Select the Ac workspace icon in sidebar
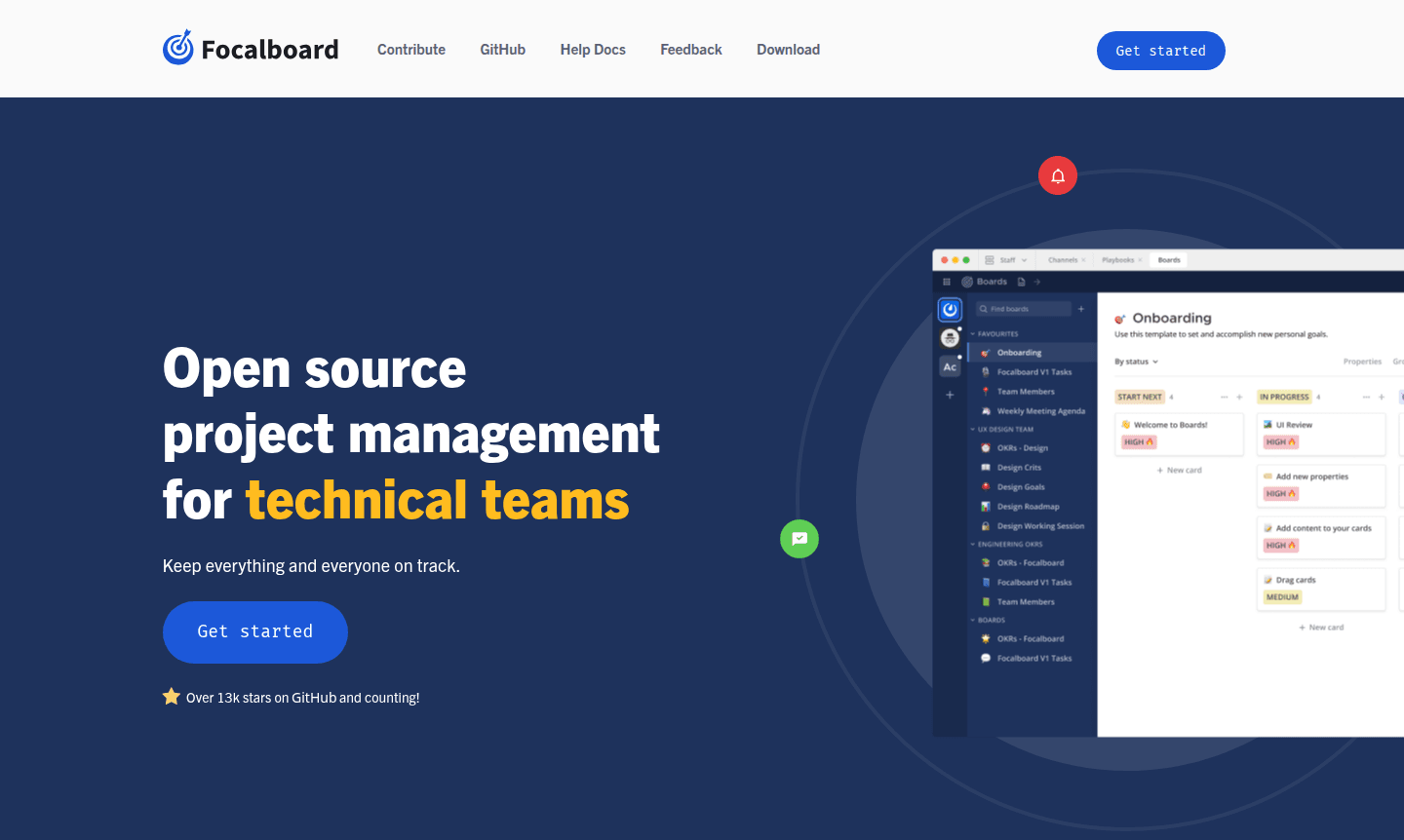 tap(950, 366)
